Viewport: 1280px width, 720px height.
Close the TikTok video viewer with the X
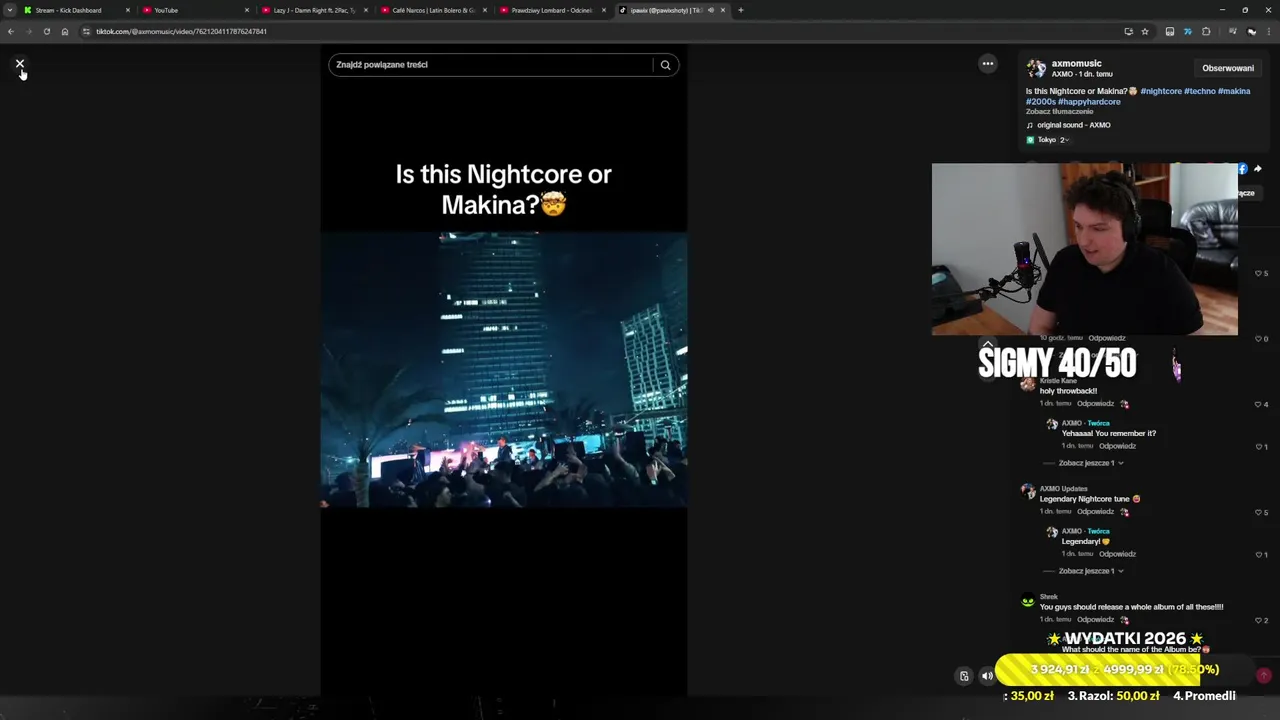(x=19, y=64)
